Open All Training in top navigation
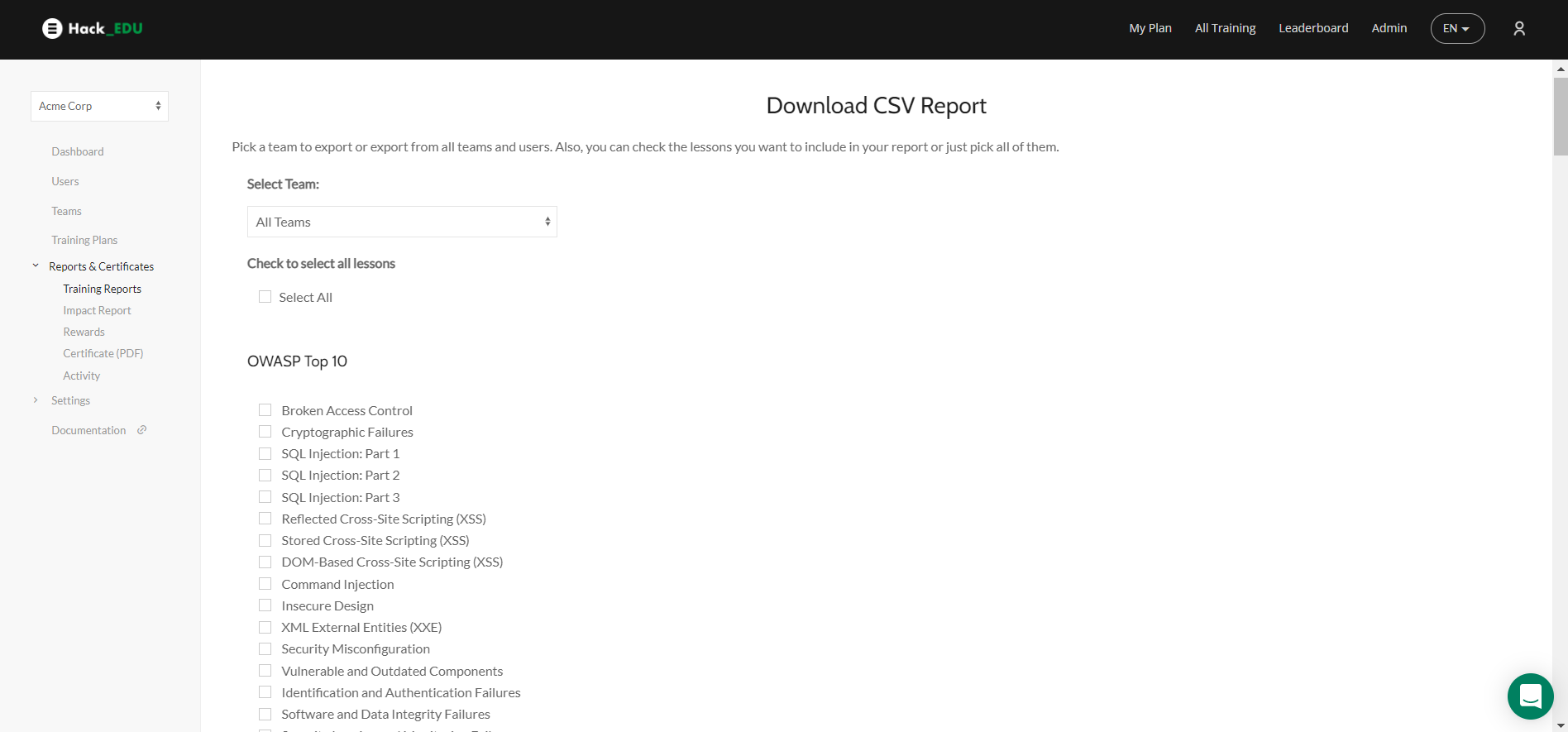 tap(1225, 28)
